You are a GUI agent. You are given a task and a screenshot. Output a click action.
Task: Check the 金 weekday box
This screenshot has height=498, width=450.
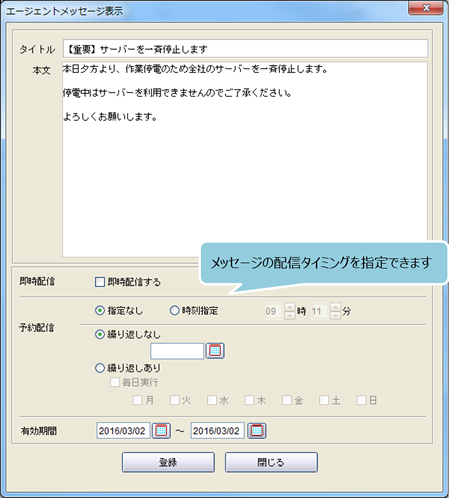point(287,400)
